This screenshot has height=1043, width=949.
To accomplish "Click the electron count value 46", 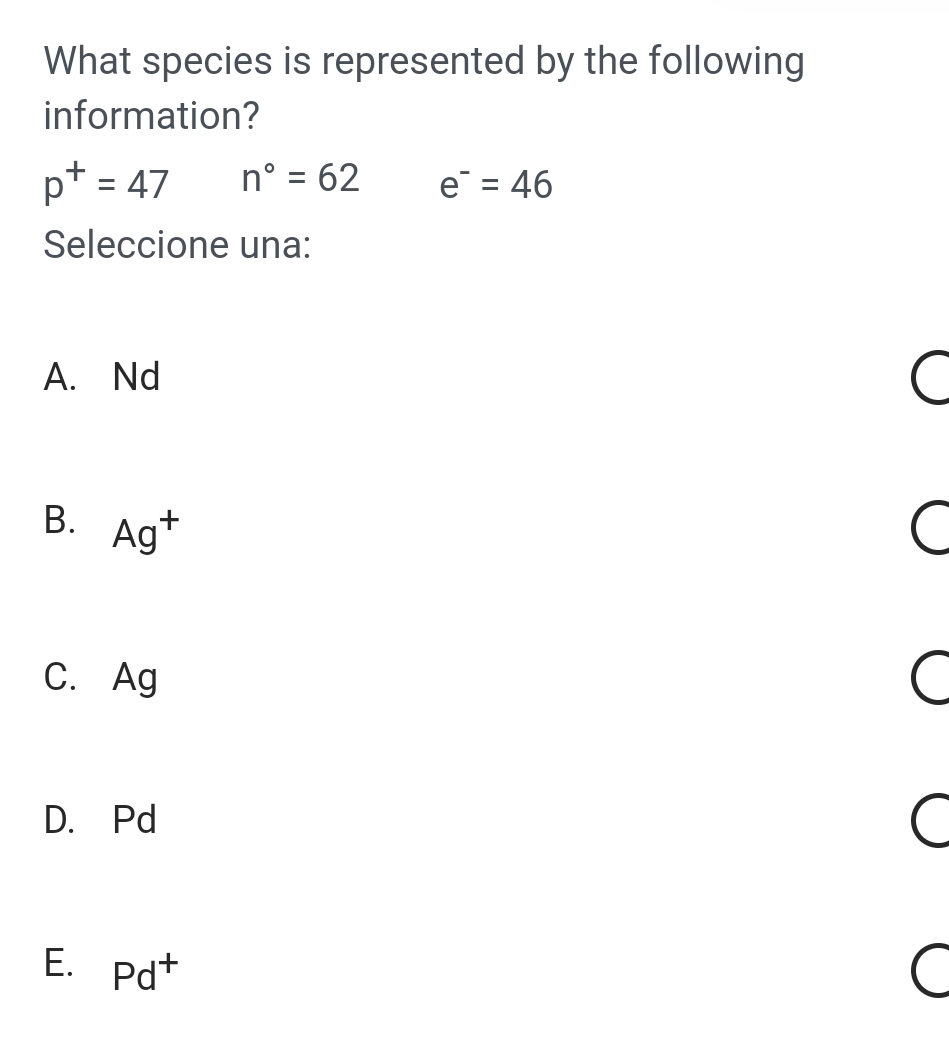I will [x=531, y=186].
